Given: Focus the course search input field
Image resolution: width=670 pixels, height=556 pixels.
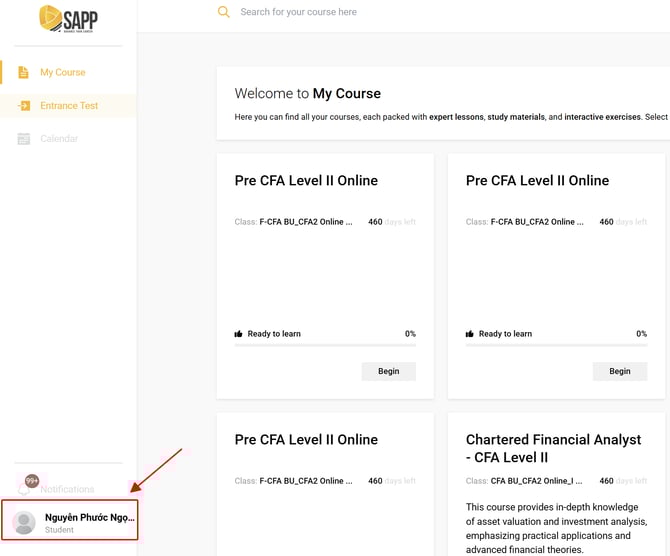Looking at the screenshot, I should (400, 12).
